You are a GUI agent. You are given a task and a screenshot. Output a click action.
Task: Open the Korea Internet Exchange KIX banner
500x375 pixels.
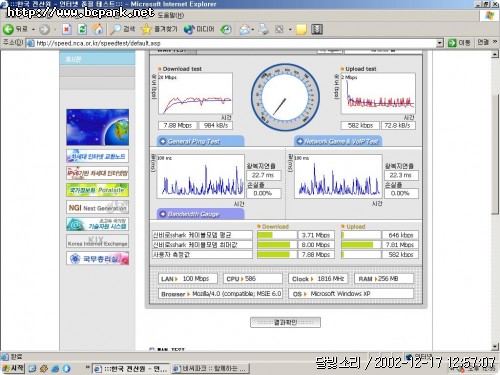97,241
